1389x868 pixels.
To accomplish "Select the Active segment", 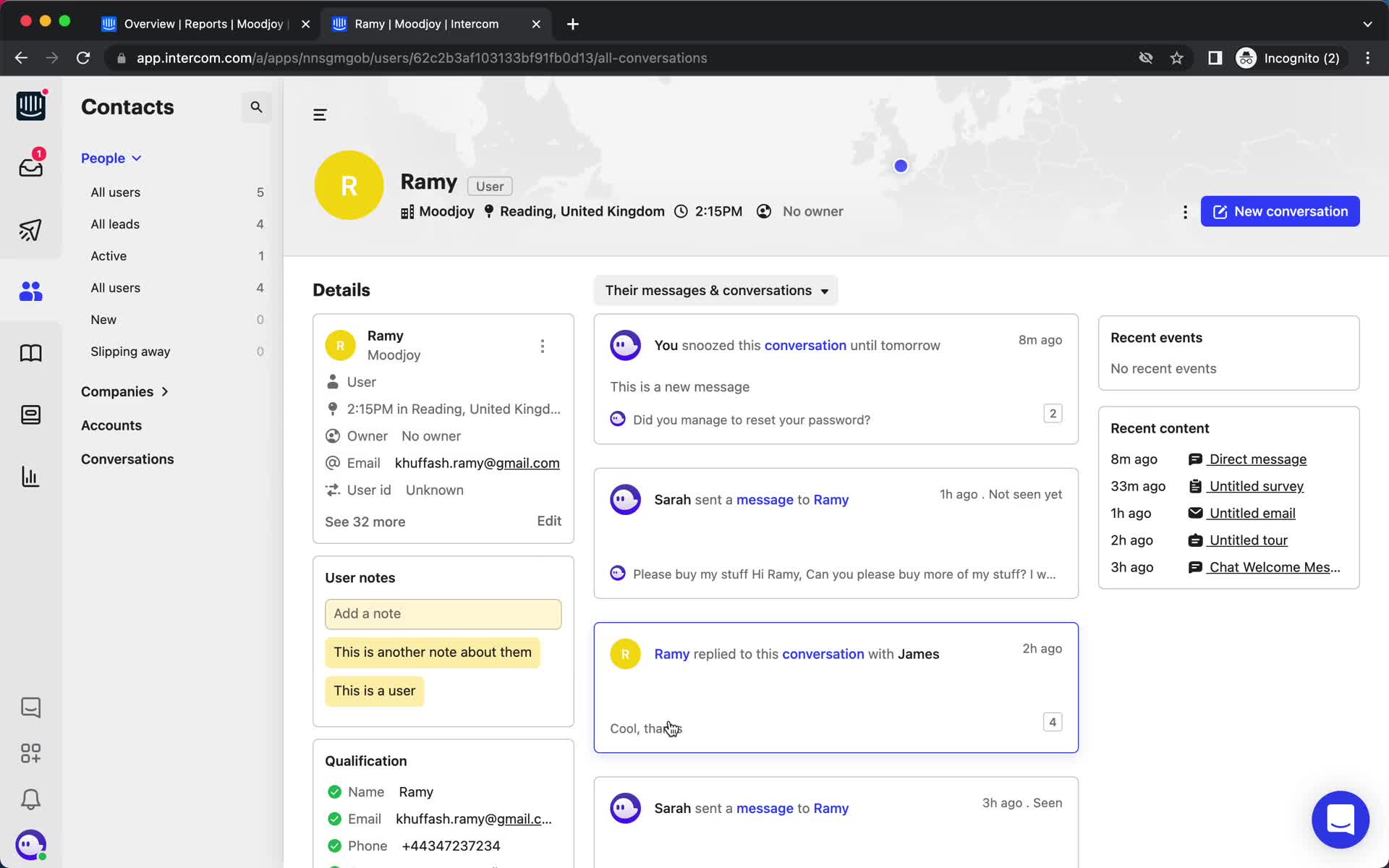I will (177, 256).
